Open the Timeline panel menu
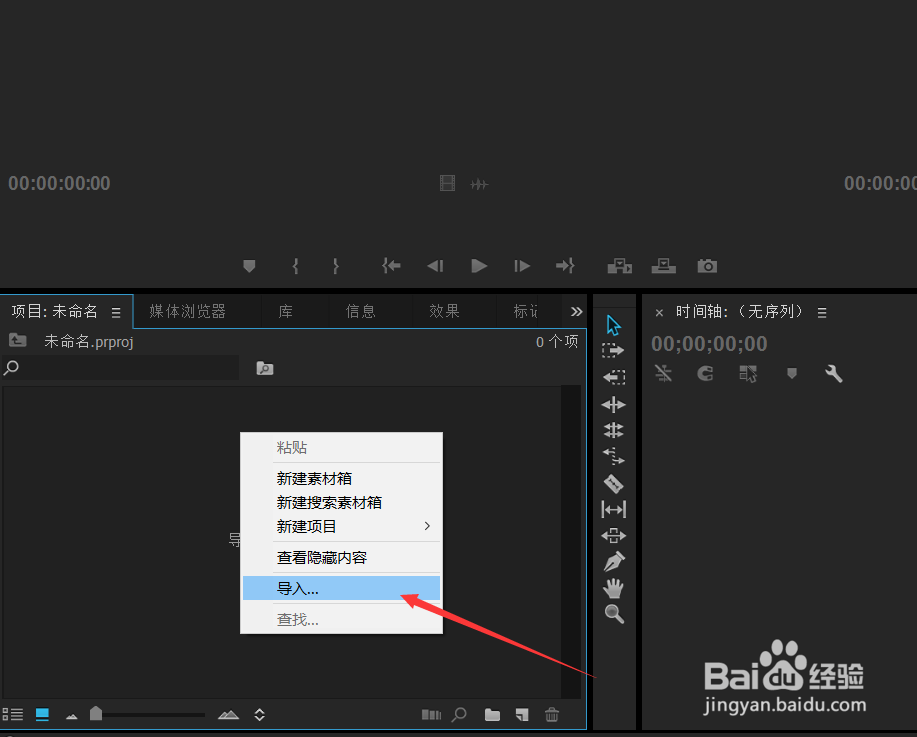 point(822,312)
